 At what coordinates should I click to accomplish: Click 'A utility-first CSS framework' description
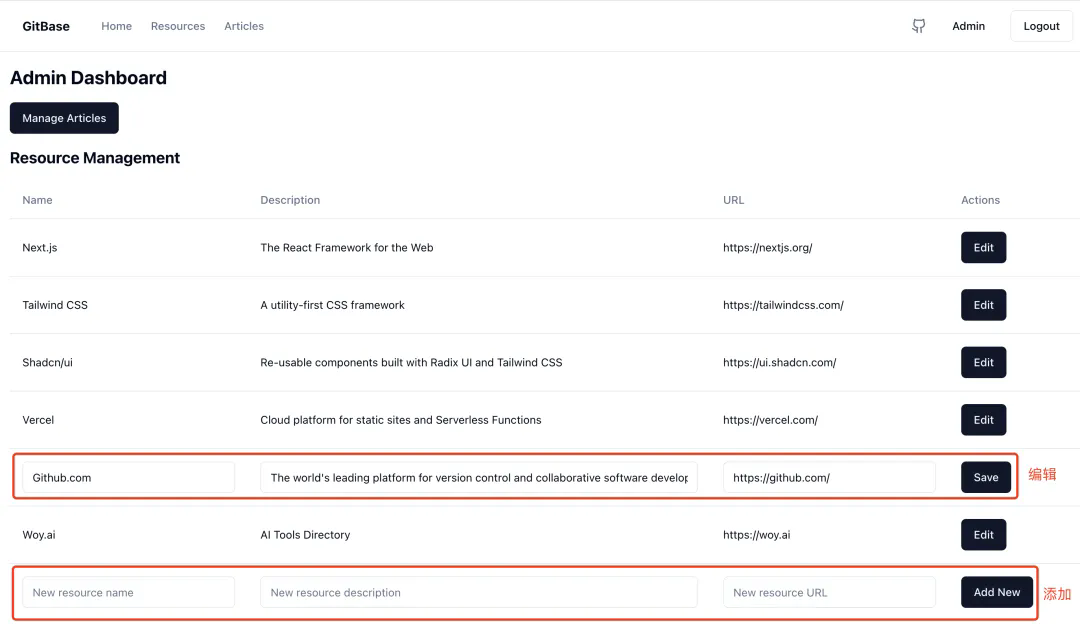(333, 305)
